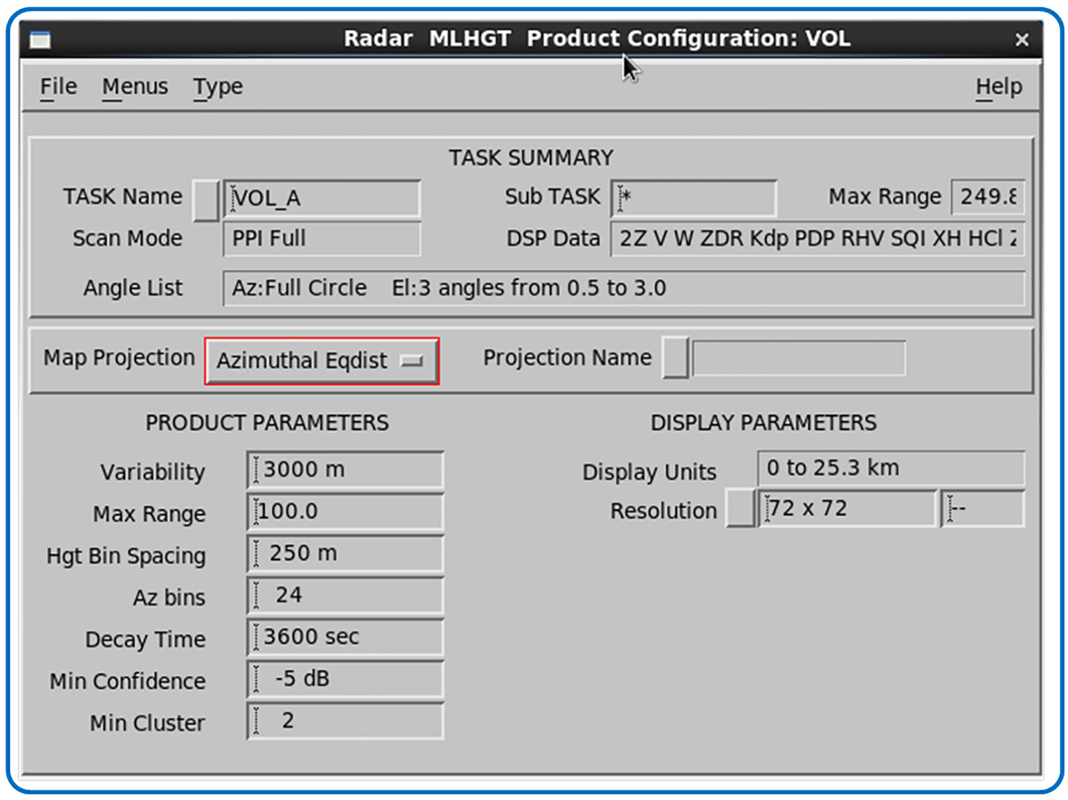Click the product Max Range field showing 100.0
The height and width of the screenshot is (800, 1068).
(x=345, y=511)
